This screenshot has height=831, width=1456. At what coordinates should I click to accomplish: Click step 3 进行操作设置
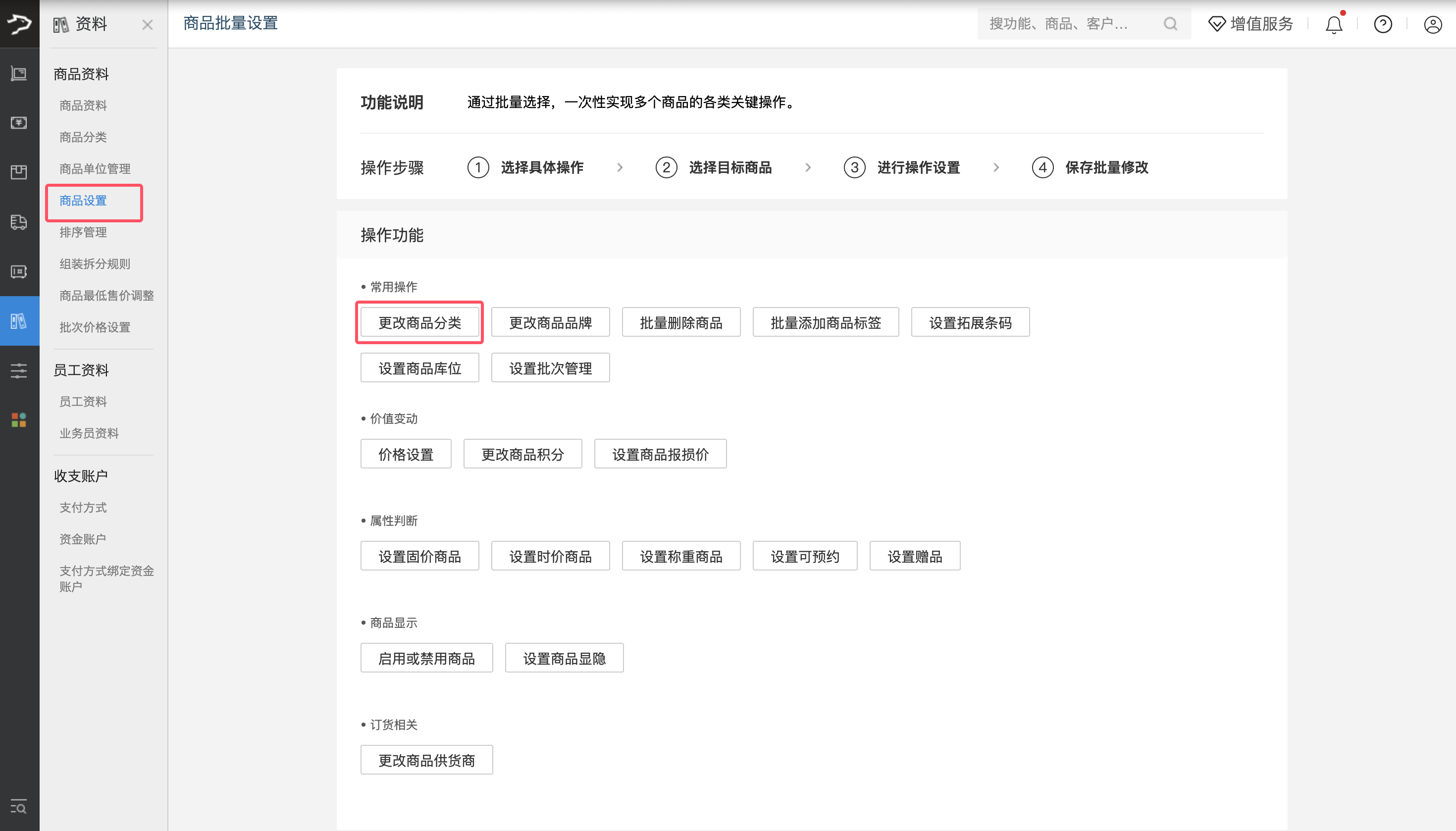tap(902, 167)
